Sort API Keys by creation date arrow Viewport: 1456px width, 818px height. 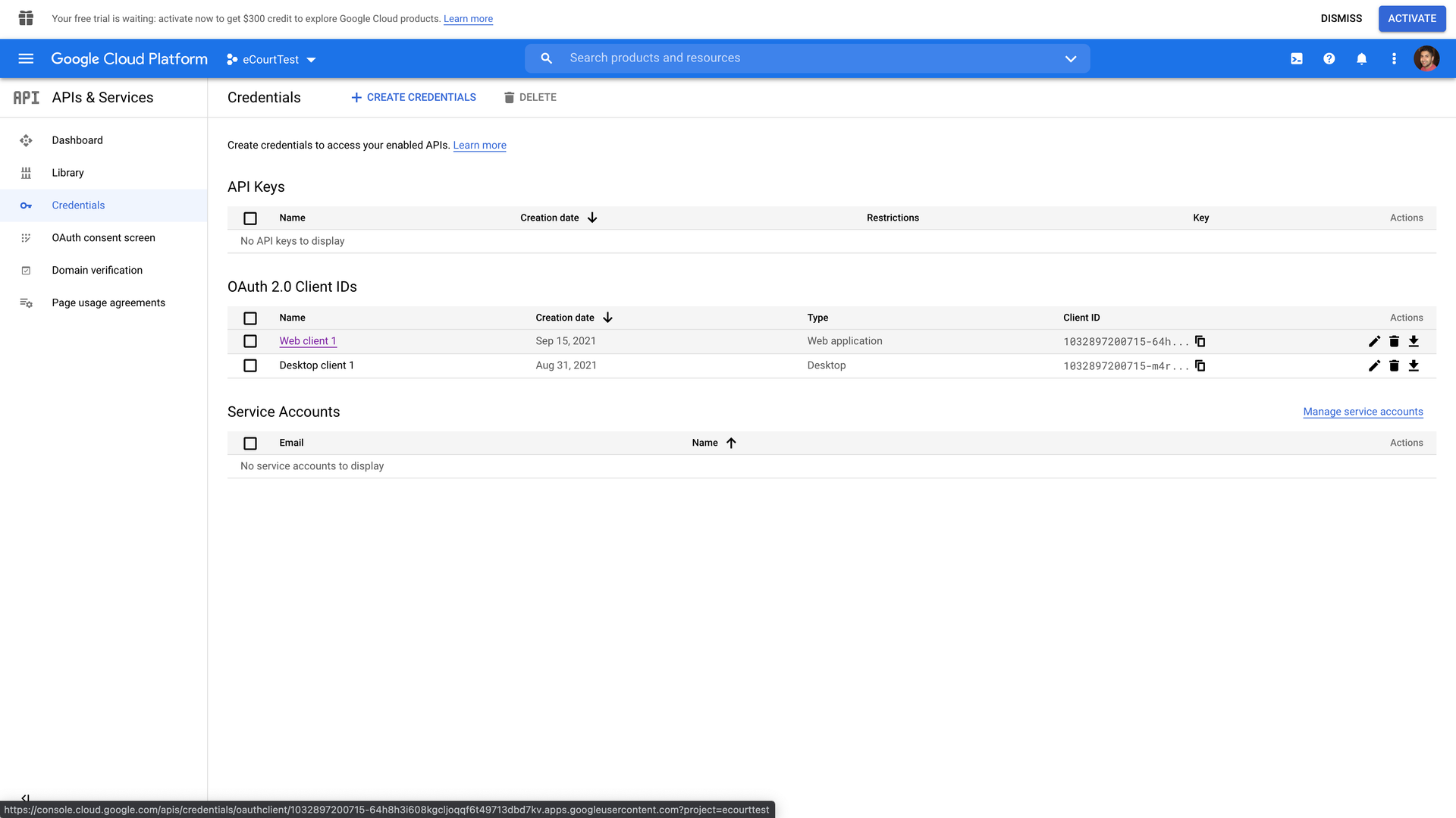click(x=592, y=218)
